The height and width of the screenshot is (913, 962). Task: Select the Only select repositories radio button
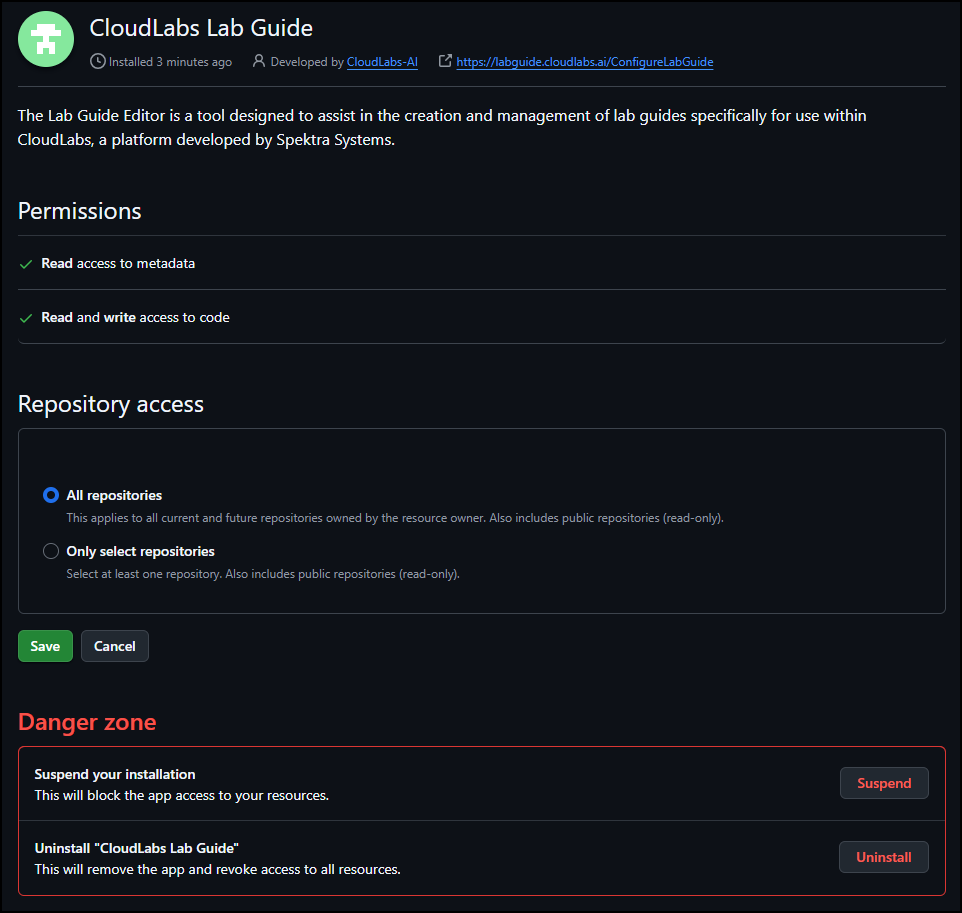click(51, 551)
